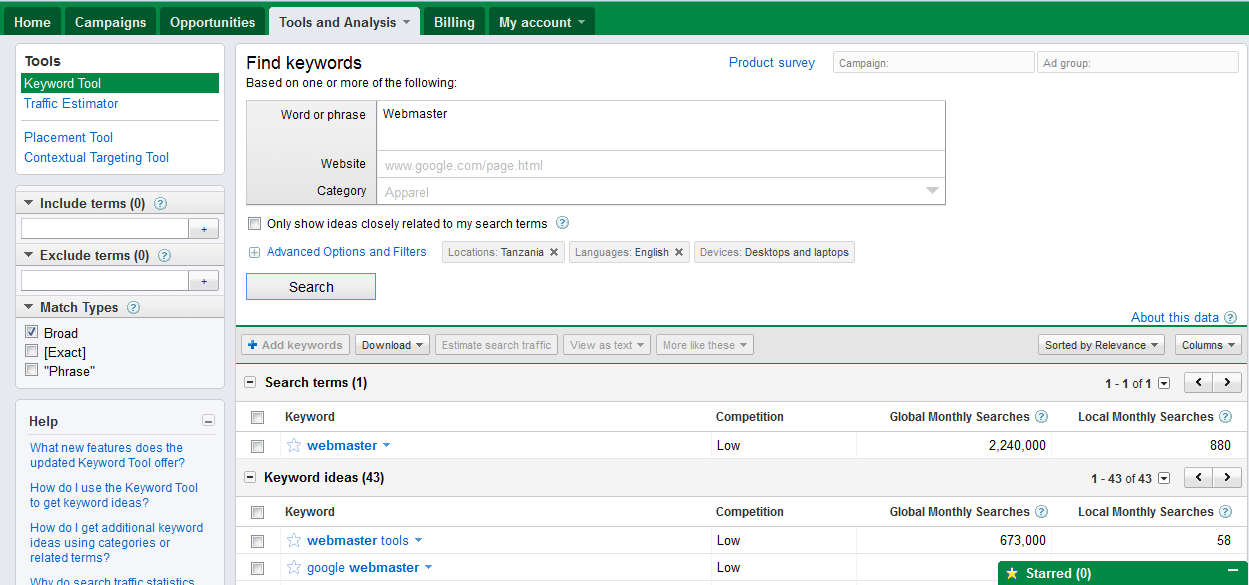This screenshot has height=585, width=1249.
Task: Minimize the Help panel
Action: 208,422
